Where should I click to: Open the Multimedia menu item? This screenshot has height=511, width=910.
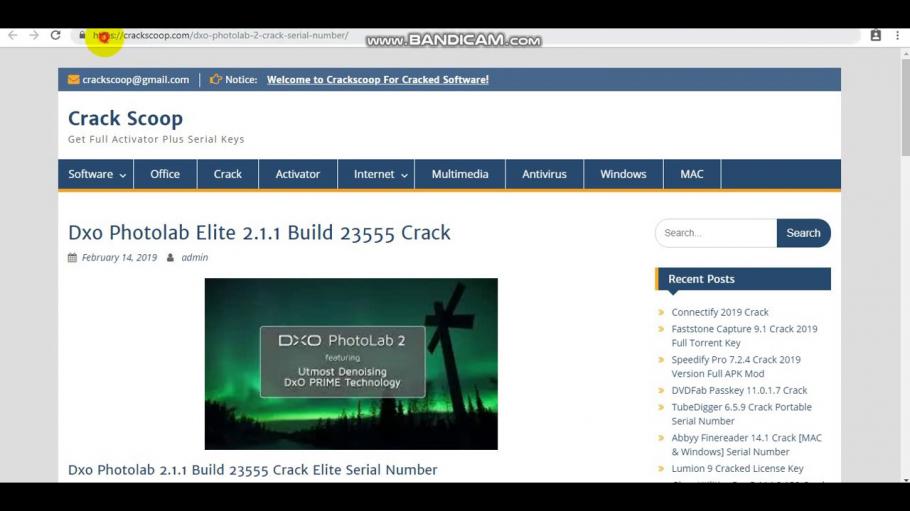pyautogui.click(x=460, y=174)
